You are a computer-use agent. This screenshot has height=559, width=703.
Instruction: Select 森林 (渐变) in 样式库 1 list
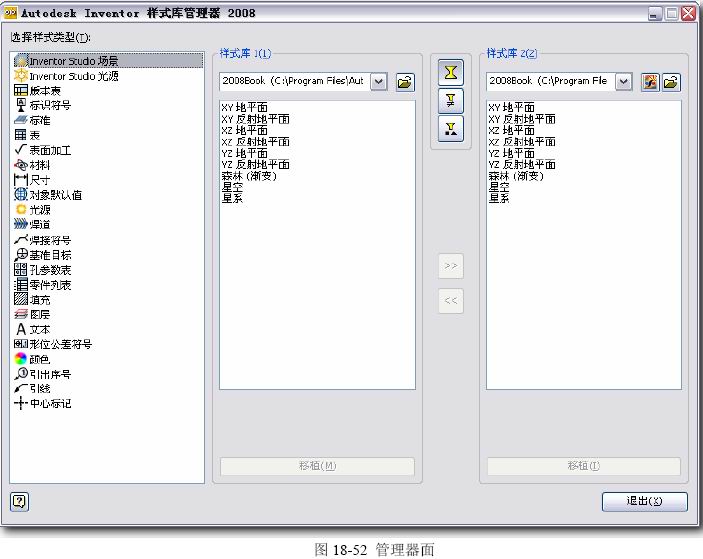pos(249,176)
